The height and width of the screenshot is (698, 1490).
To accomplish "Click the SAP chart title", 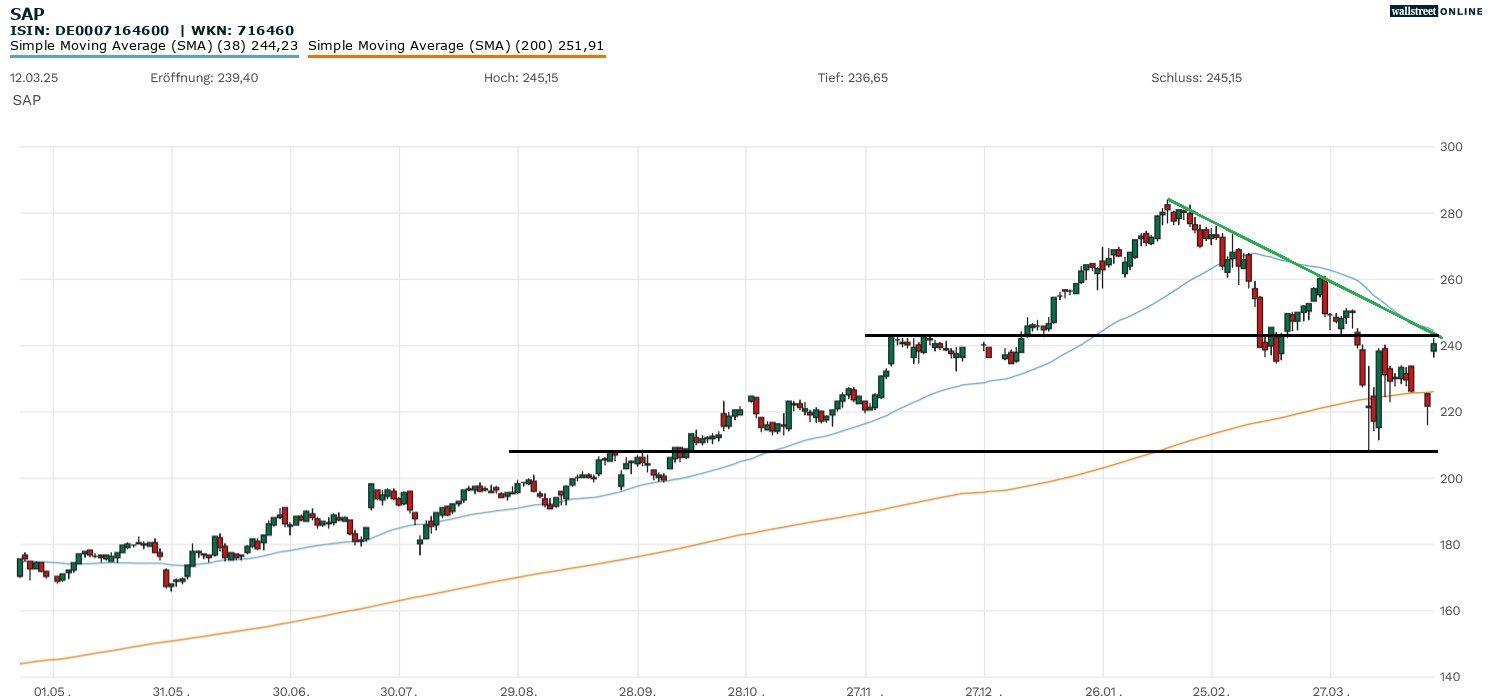I will point(27,14).
